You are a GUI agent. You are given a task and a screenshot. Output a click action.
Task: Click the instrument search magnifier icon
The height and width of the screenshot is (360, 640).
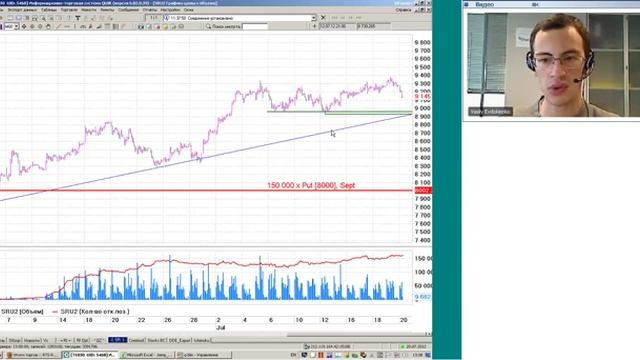[x=208, y=27]
